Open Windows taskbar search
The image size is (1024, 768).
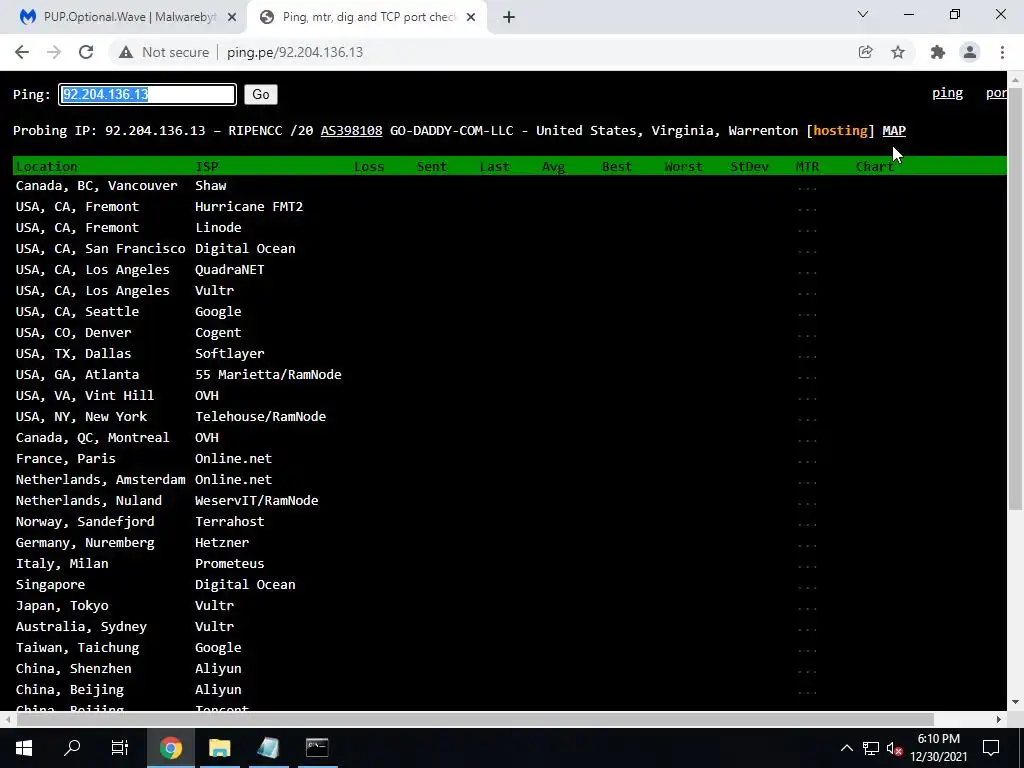pyautogui.click(x=72, y=748)
